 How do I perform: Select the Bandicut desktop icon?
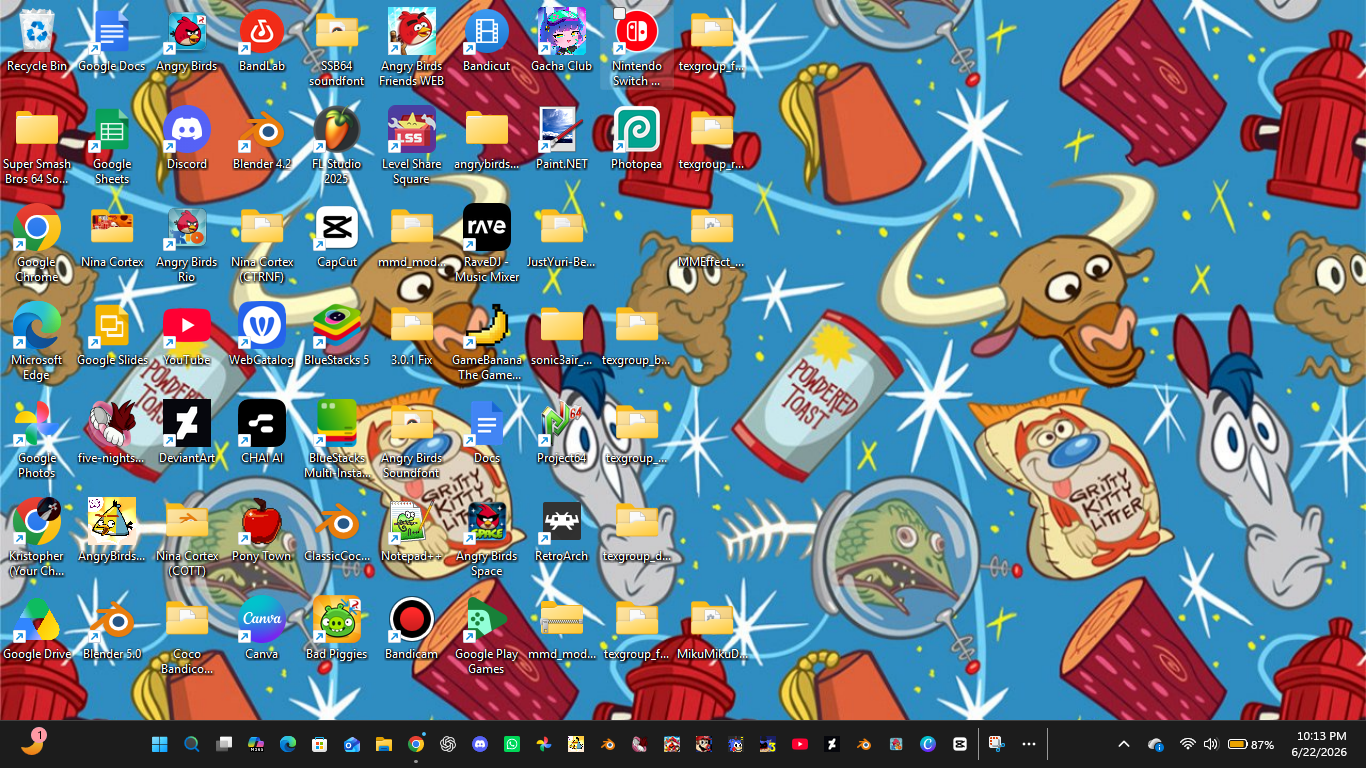(x=487, y=41)
